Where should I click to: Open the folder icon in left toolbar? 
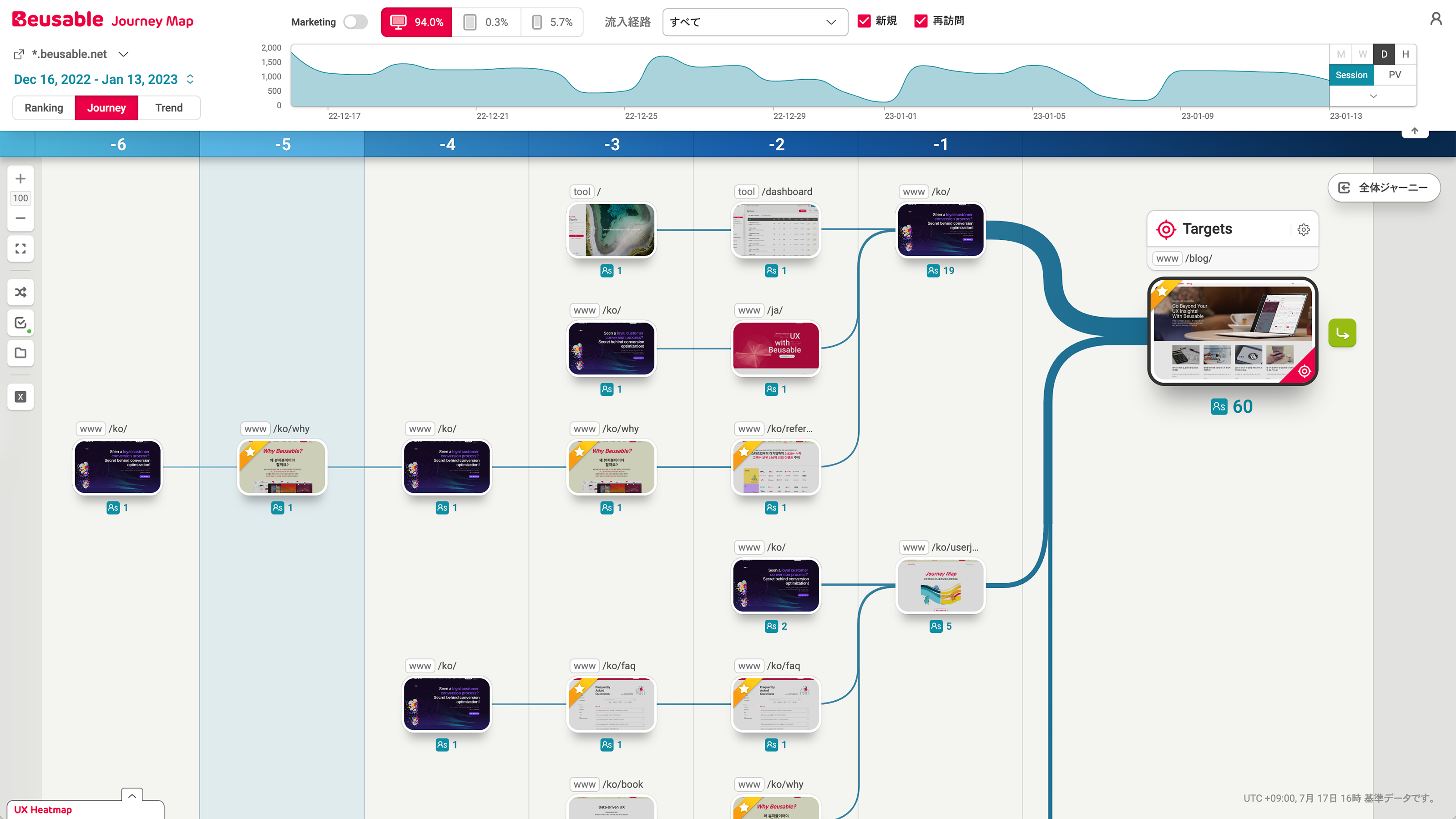pyautogui.click(x=20, y=353)
